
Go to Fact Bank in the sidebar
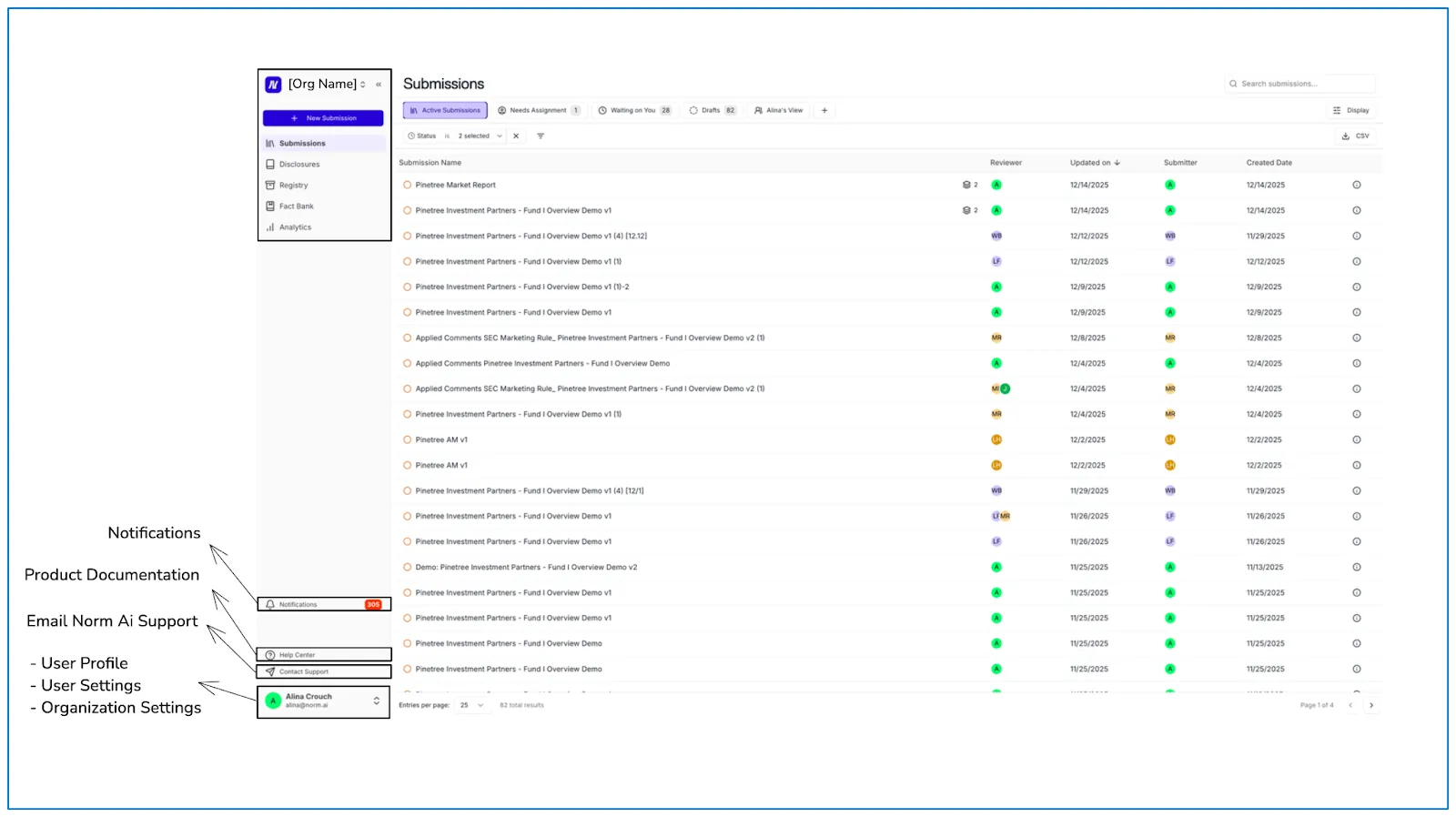pos(324,207)
